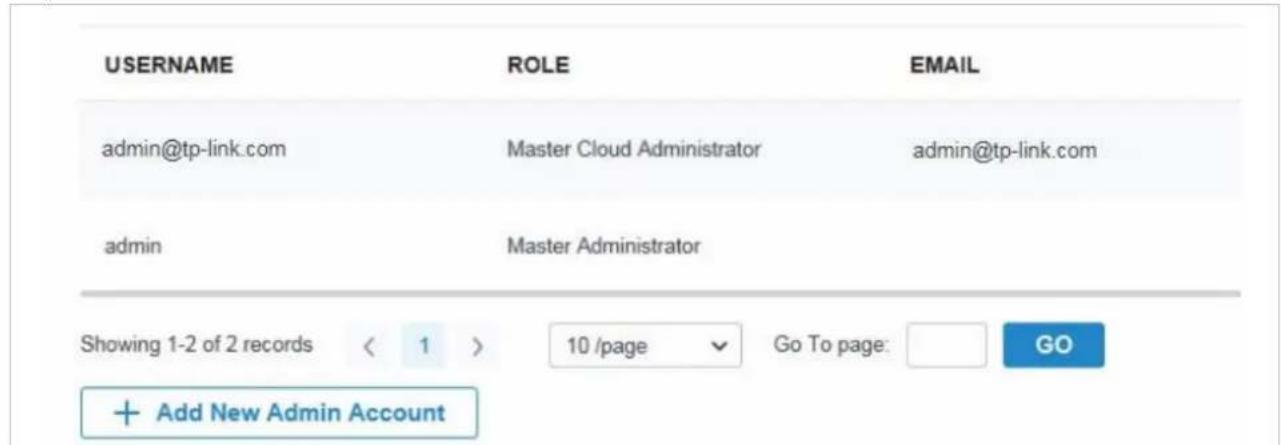Click the Showing 1-2 of 2 records text
The image size is (1281, 445).
click(x=194, y=345)
